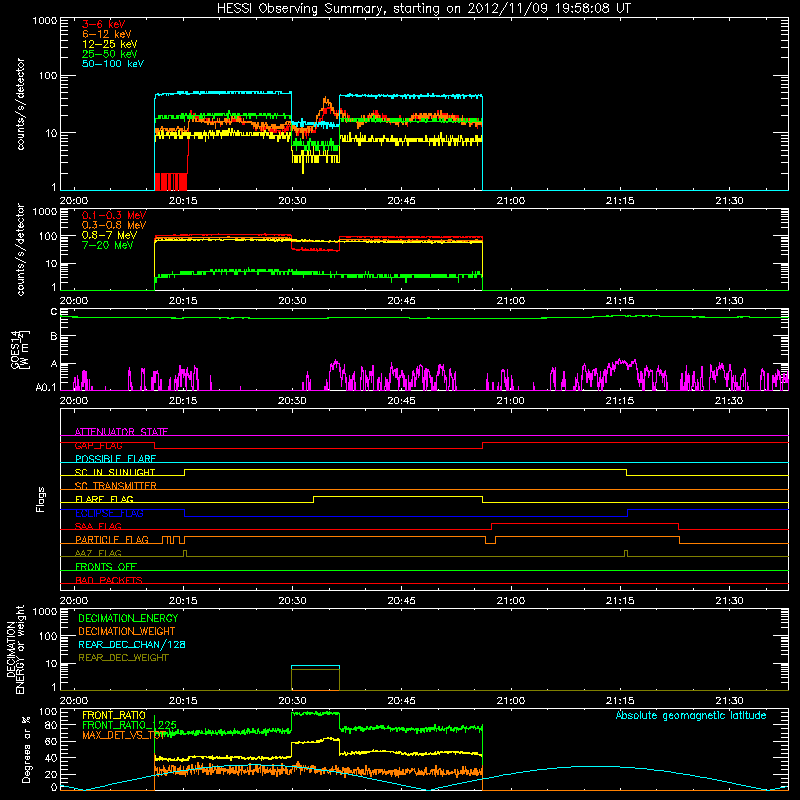Click the 6-12 keV flare peak near 20:35
This screenshot has width=800, height=800.
pos(327,105)
